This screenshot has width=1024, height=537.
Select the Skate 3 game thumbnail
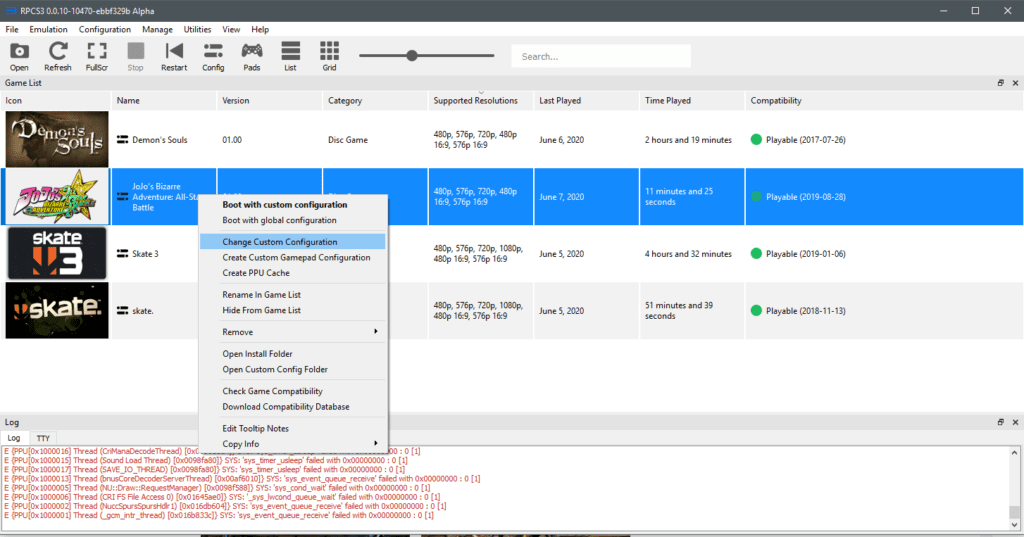click(57, 253)
